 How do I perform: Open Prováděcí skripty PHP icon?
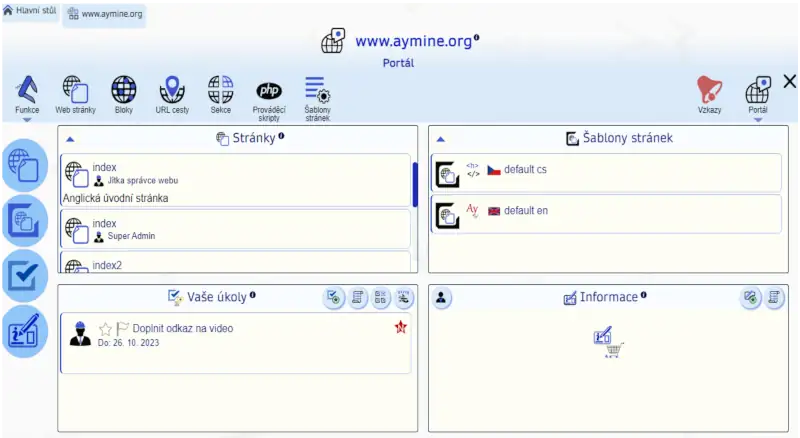[x=269, y=90]
